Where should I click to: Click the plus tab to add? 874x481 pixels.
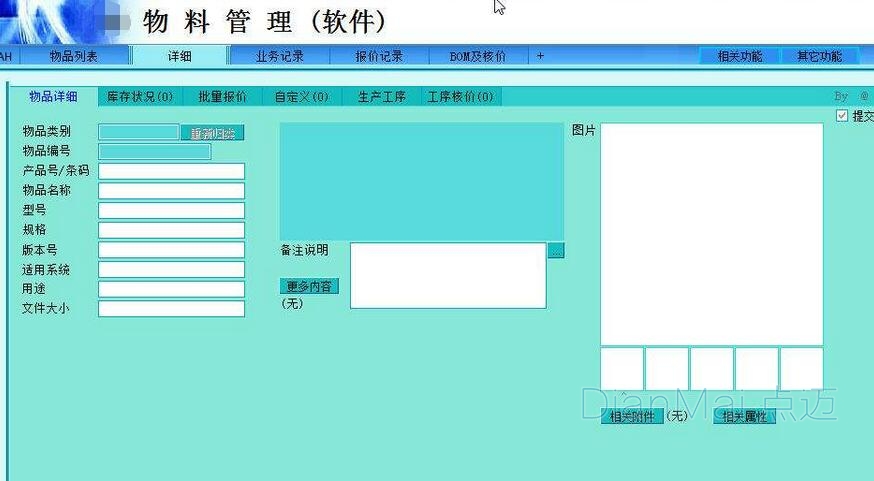(540, 56)
